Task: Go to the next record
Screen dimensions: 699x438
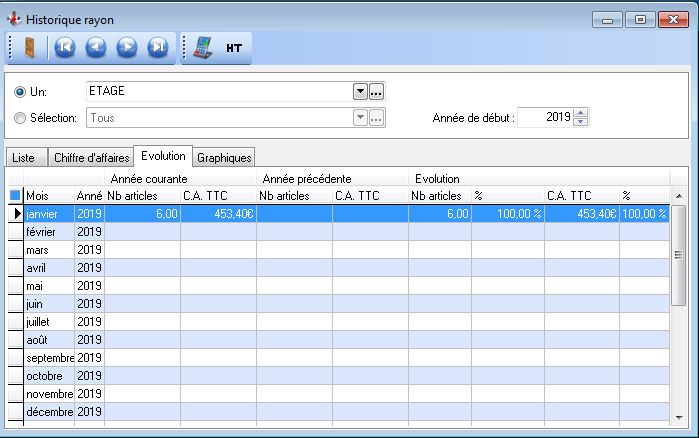Action: (x=127, y=47)
